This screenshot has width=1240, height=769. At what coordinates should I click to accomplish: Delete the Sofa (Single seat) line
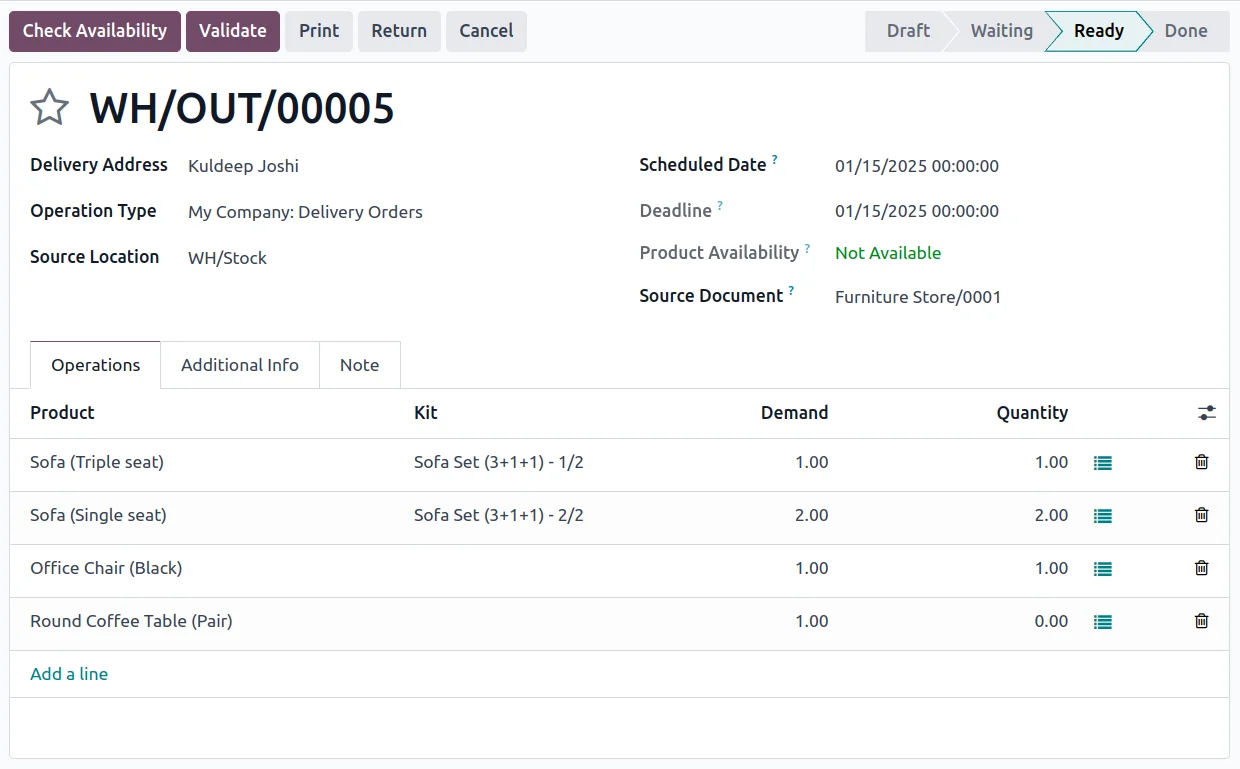1201,515
